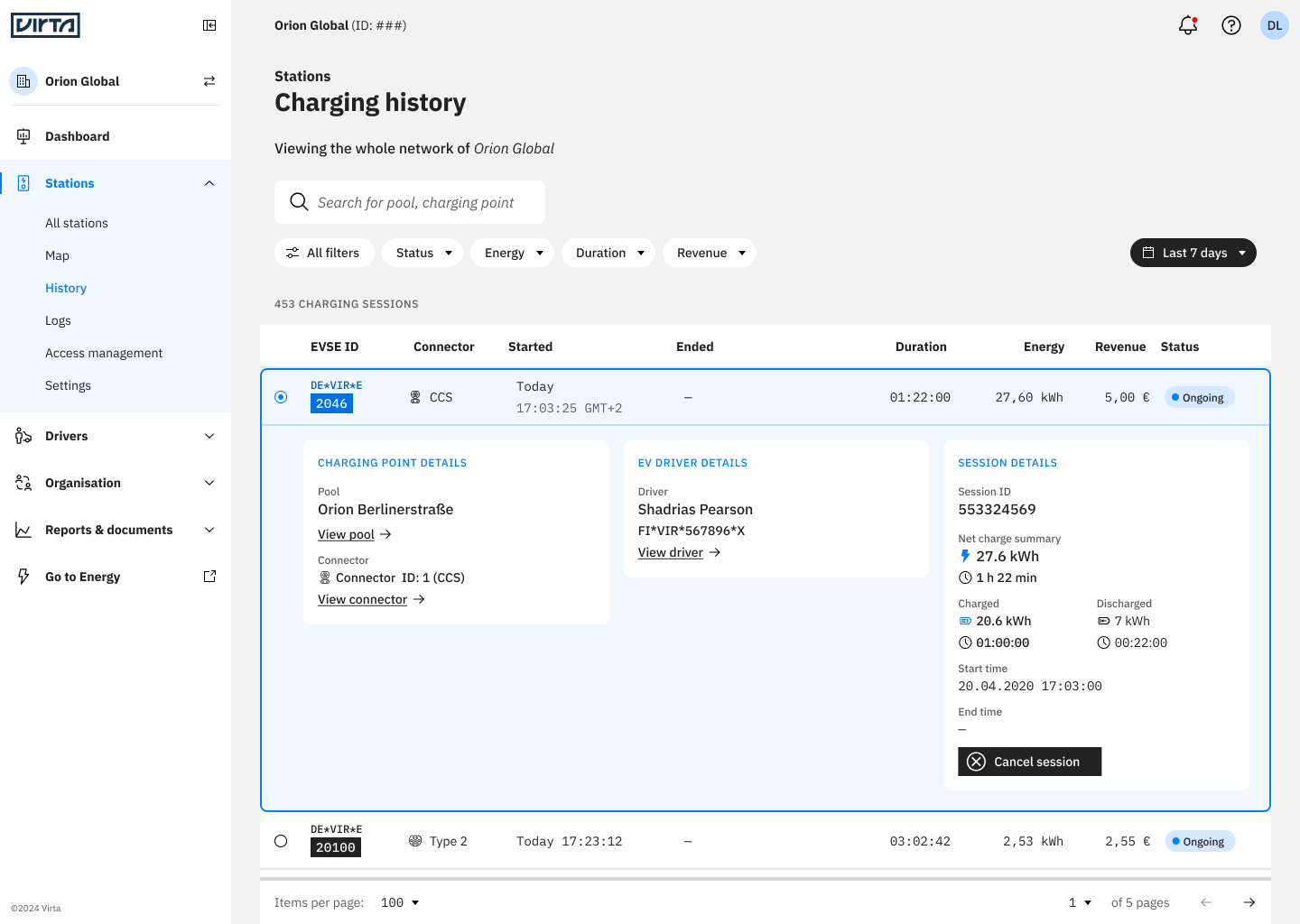This screenshot has width=1300, height=924.
Task: Expand the Drivers menu chevron
Action: [x=209, y=436]
